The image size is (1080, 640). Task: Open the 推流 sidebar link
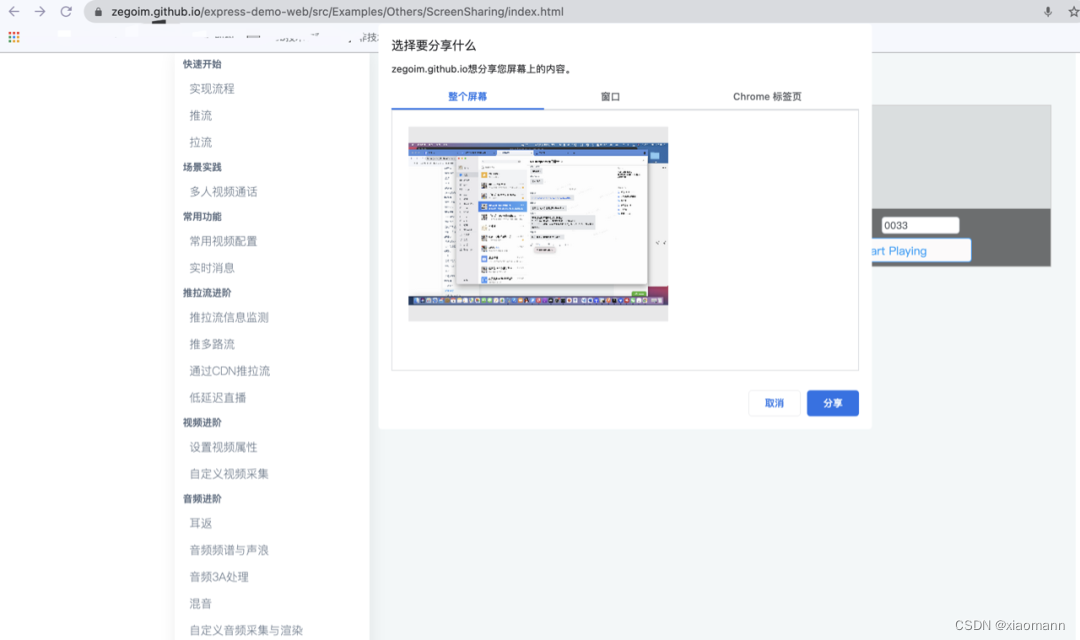coord(198,115)
